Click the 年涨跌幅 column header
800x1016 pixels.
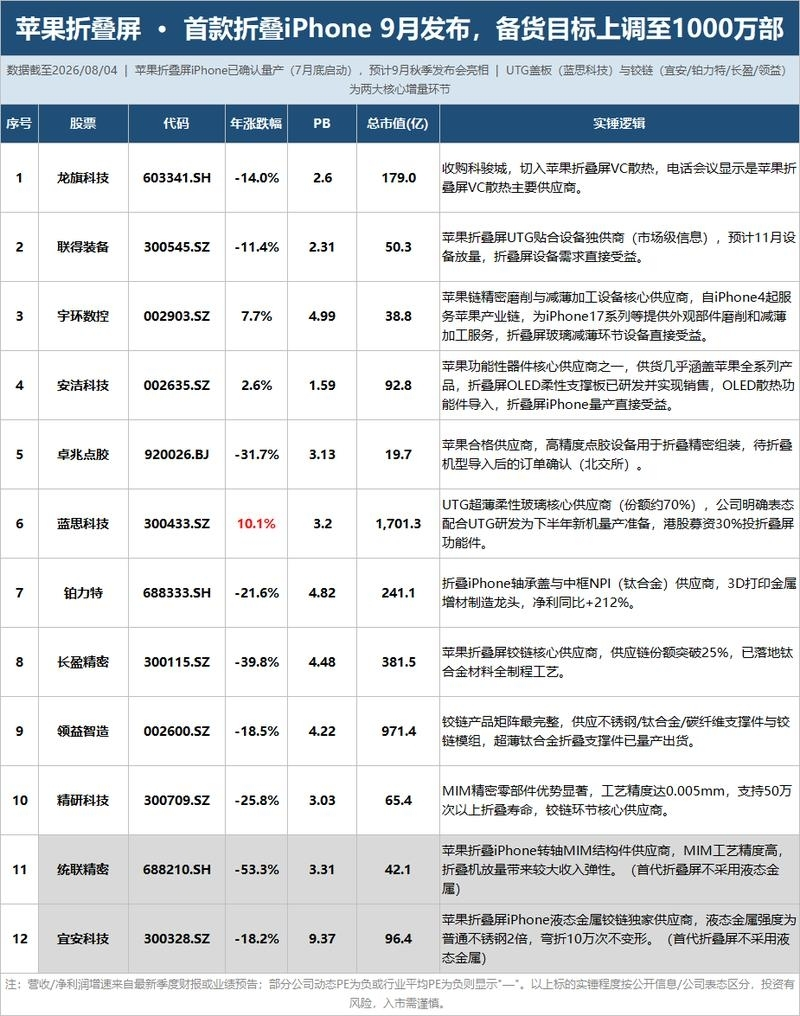click(x=256, y=123)
